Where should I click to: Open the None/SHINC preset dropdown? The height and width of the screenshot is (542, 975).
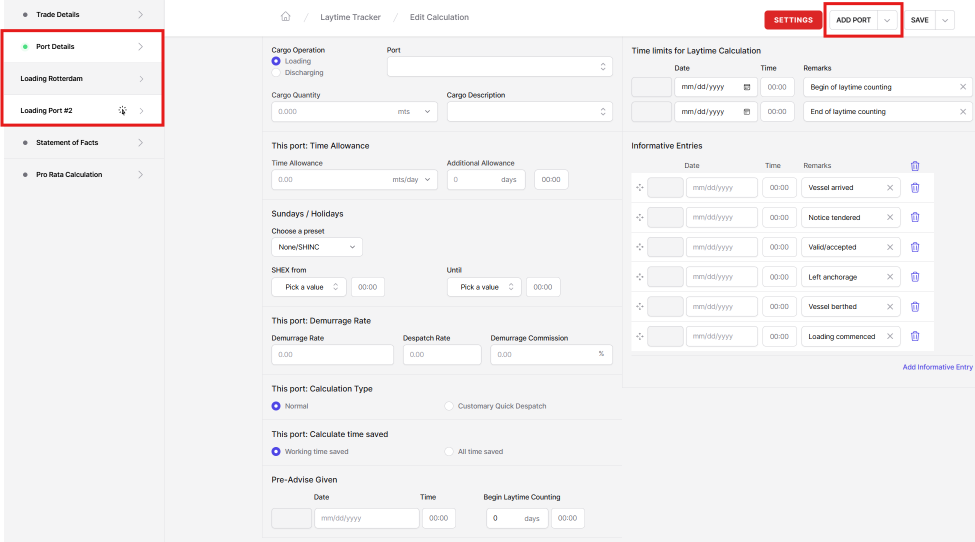click(317, 246)
